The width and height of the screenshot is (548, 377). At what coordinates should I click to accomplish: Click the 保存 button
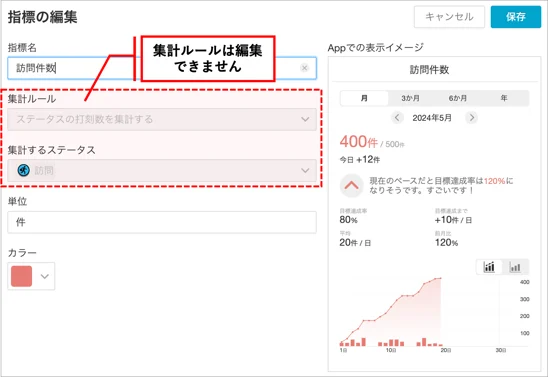(x=515, y=16)
